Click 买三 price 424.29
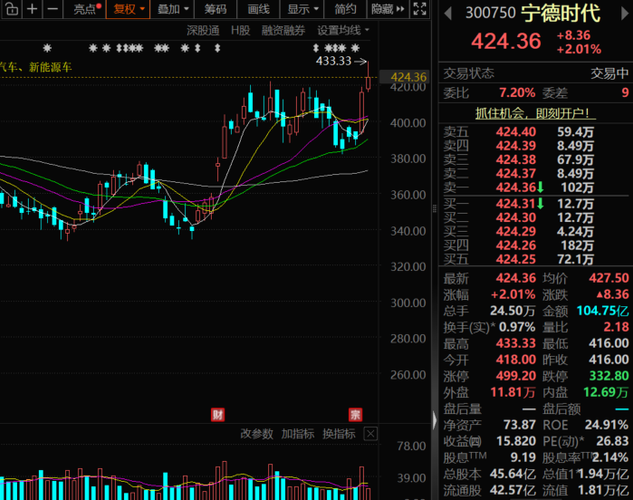 516,231
